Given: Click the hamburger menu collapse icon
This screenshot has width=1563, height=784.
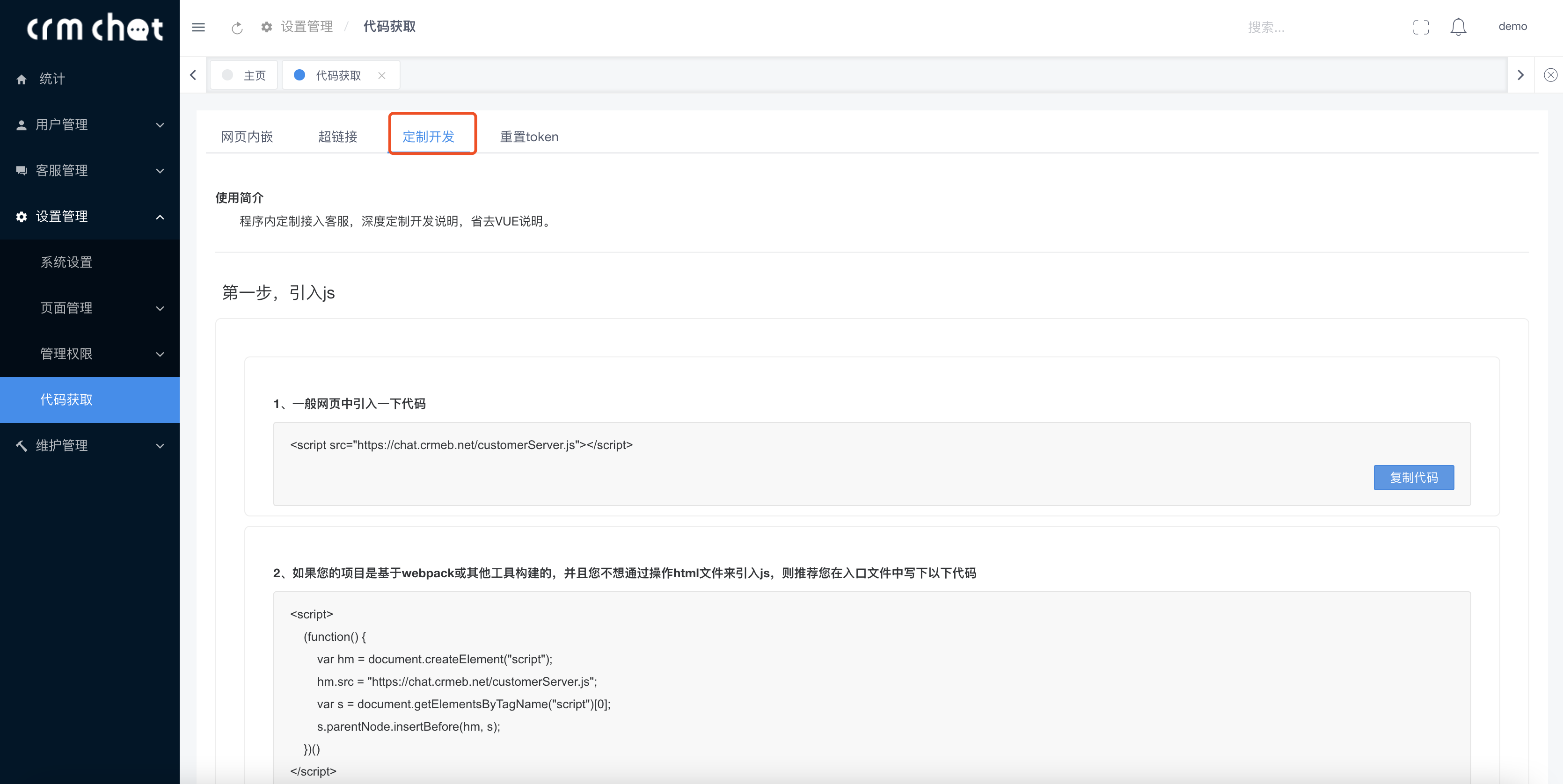Looking at the screenshot, I should pyautogui.click(x=198, y=27).
